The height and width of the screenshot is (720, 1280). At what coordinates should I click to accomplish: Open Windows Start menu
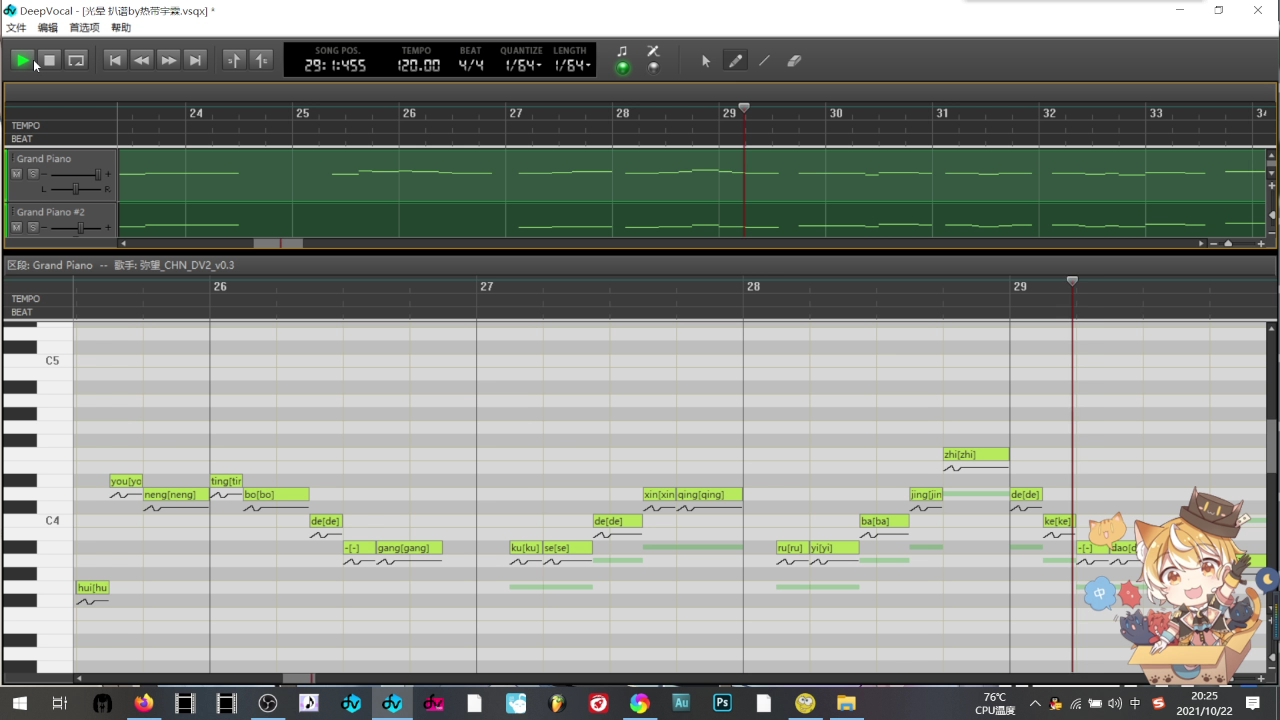(x=19, y=704)
